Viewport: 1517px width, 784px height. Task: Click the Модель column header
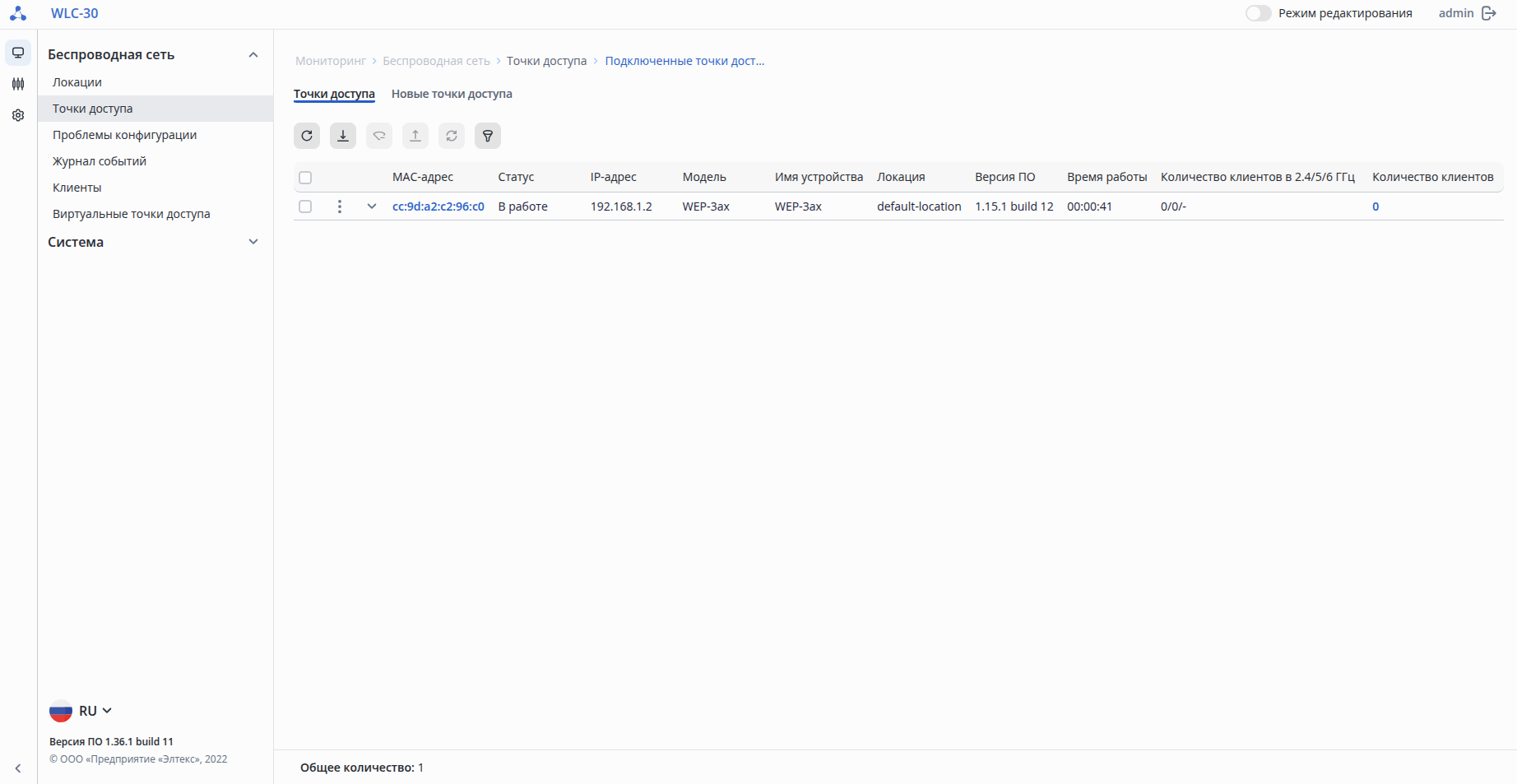704,177
